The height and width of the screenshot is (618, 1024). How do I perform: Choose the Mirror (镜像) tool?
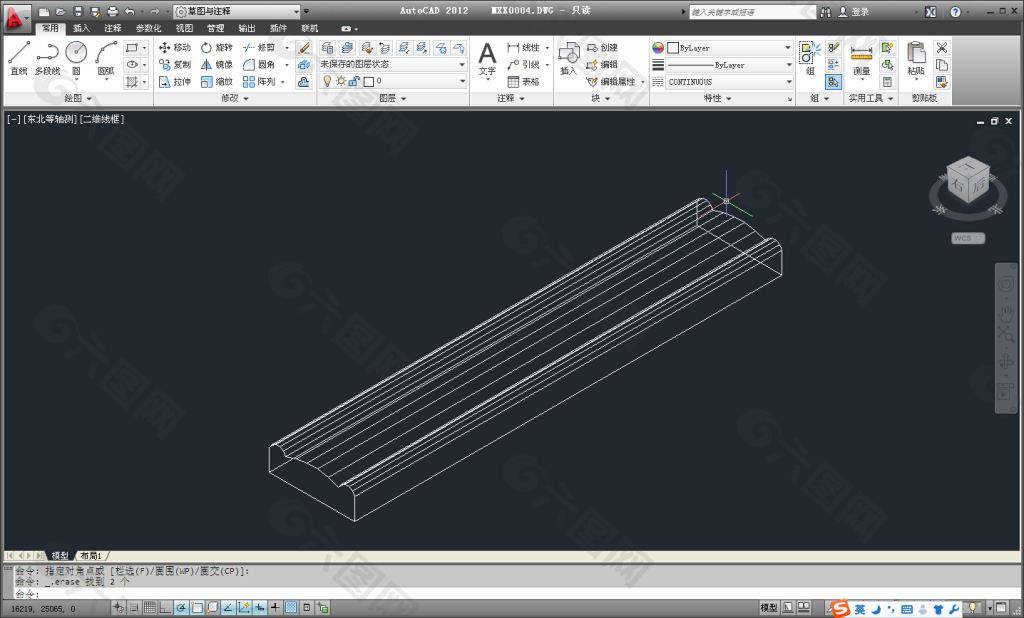click(x=216, y=64)
